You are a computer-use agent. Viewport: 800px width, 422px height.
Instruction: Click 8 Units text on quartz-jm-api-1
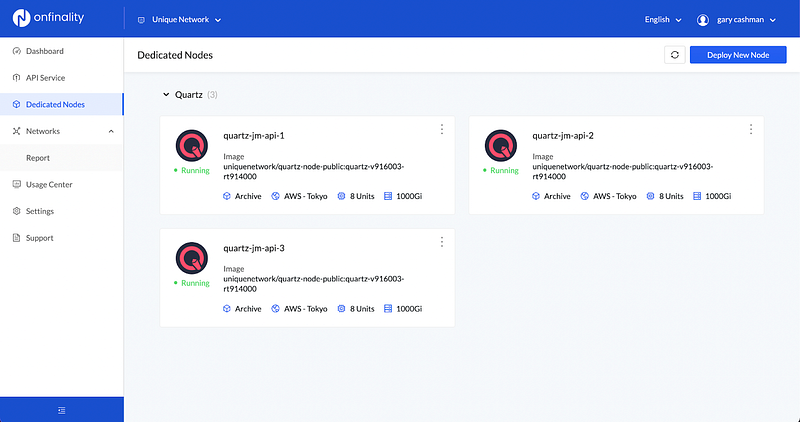(362, 196)
